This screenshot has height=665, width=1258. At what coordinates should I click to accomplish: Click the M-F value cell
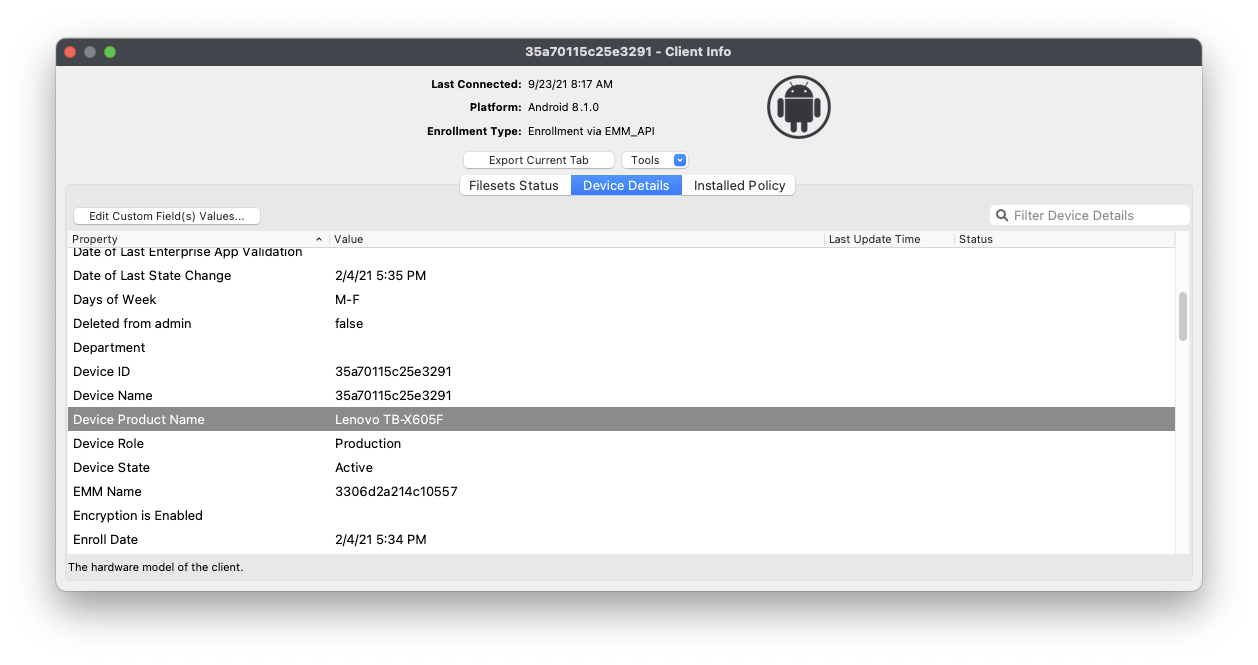(348, 300)
